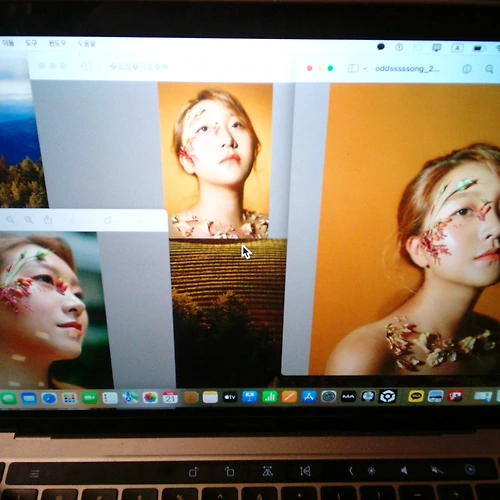Viewport: 500px width, 500px height.
Task: Click the oddsssssong_2... window title
Action: pos(407,69)
